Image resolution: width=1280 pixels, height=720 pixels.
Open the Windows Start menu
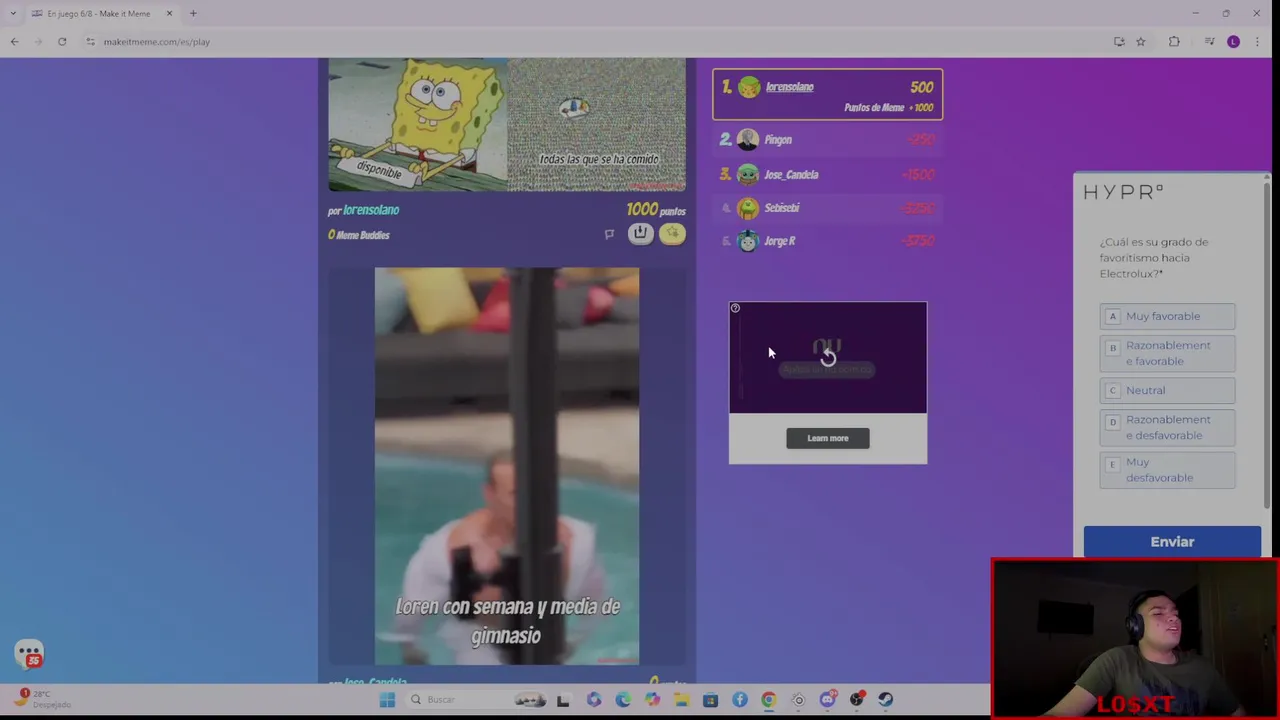[x=387, y=700]
